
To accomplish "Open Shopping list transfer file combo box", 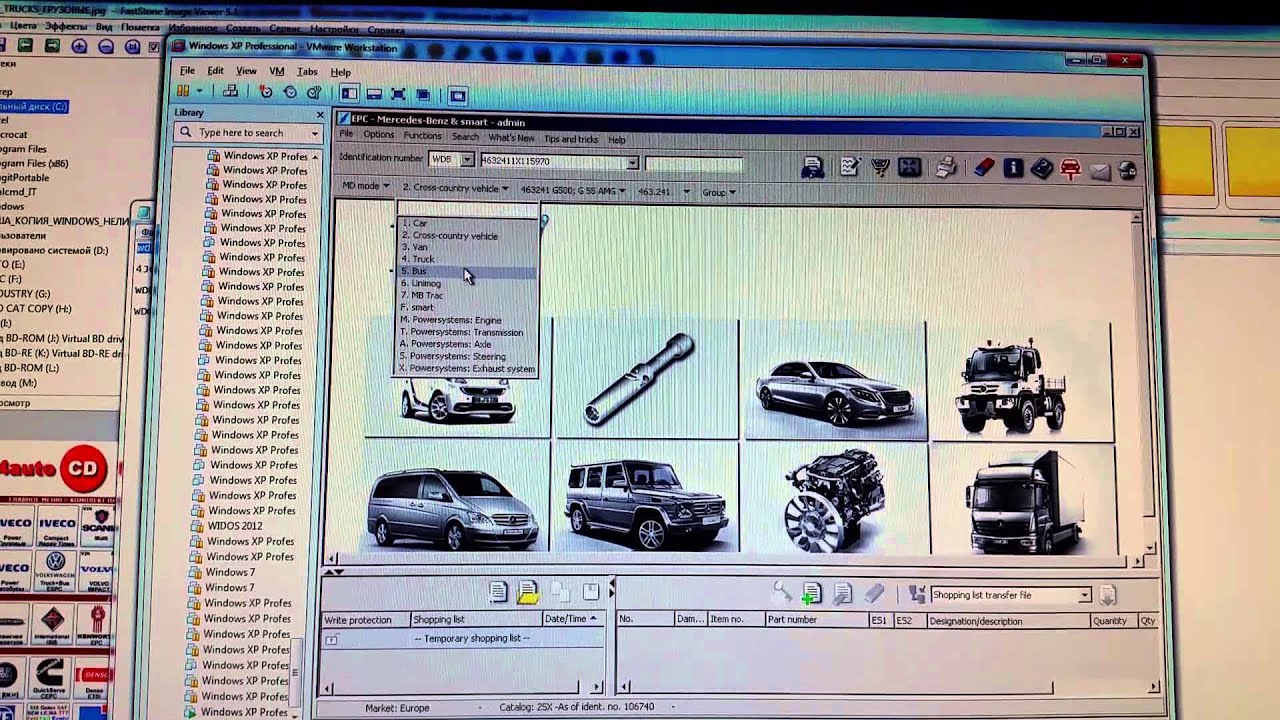I will 1010,595.
